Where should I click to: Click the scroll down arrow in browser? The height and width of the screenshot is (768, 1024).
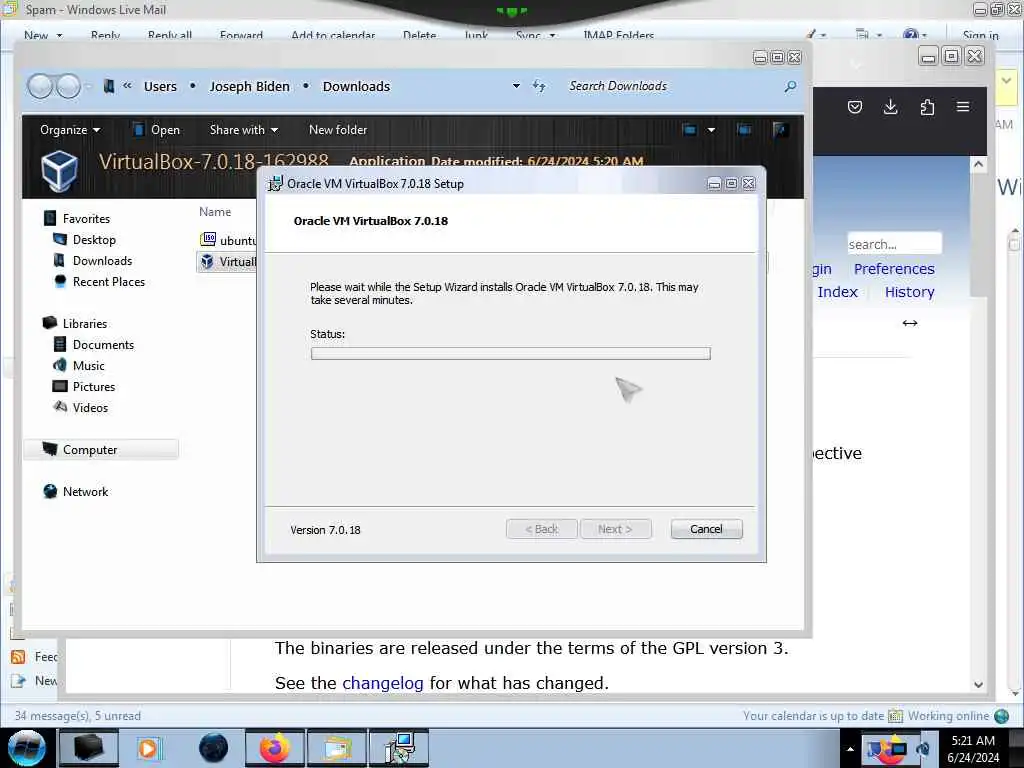click(978, 684)
